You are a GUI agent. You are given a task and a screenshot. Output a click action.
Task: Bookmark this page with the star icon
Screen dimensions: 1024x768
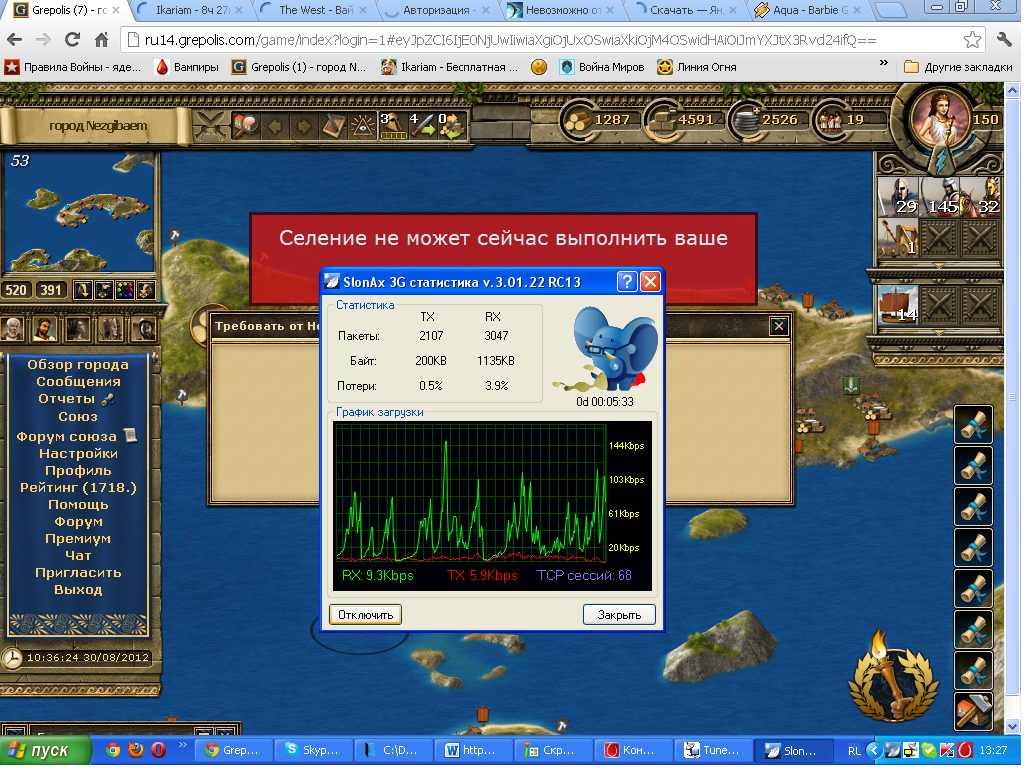[972, 40]
